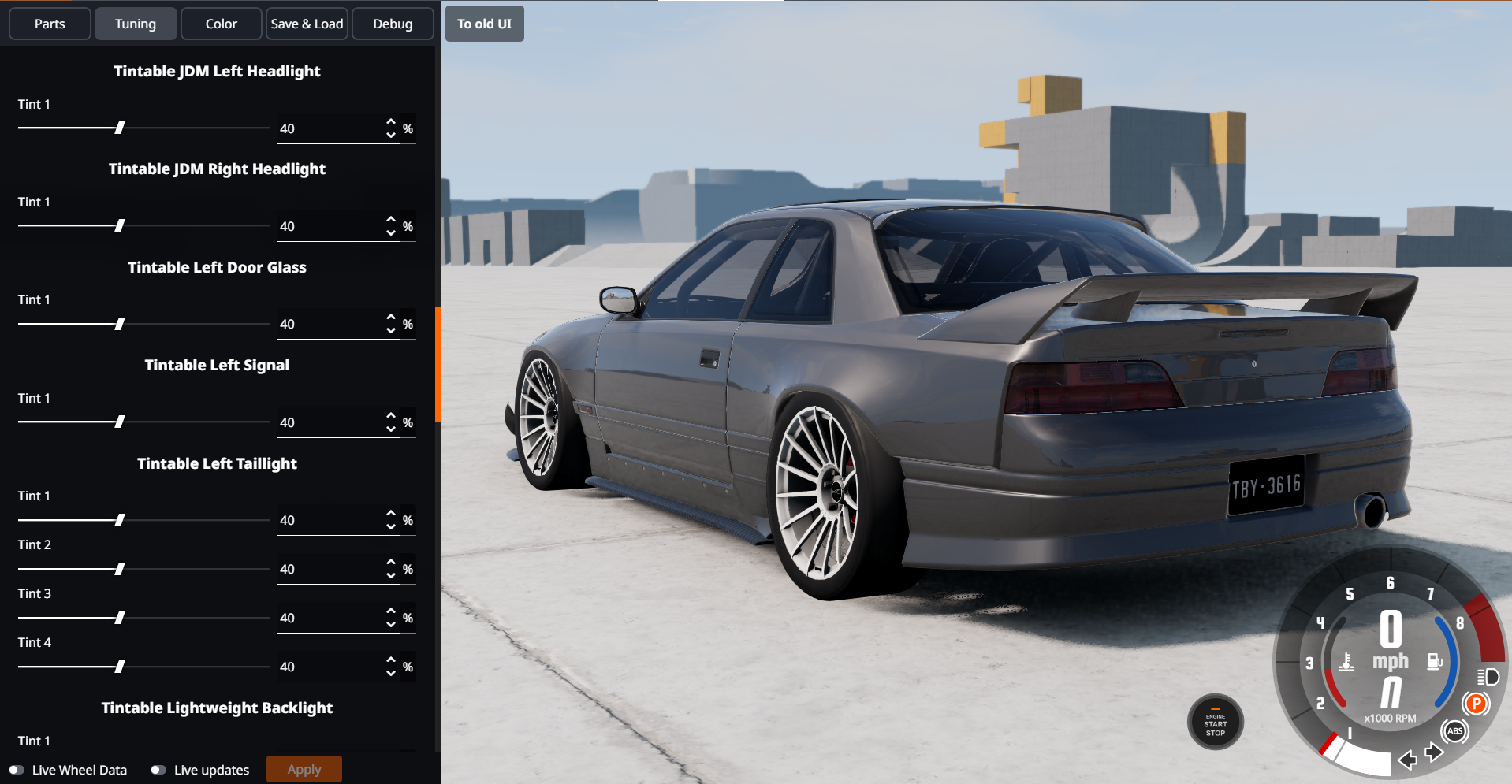Click the headlight indicator icon
Screen dimensions: 1512x784
pyautogui.click(x=1488, y=677)
